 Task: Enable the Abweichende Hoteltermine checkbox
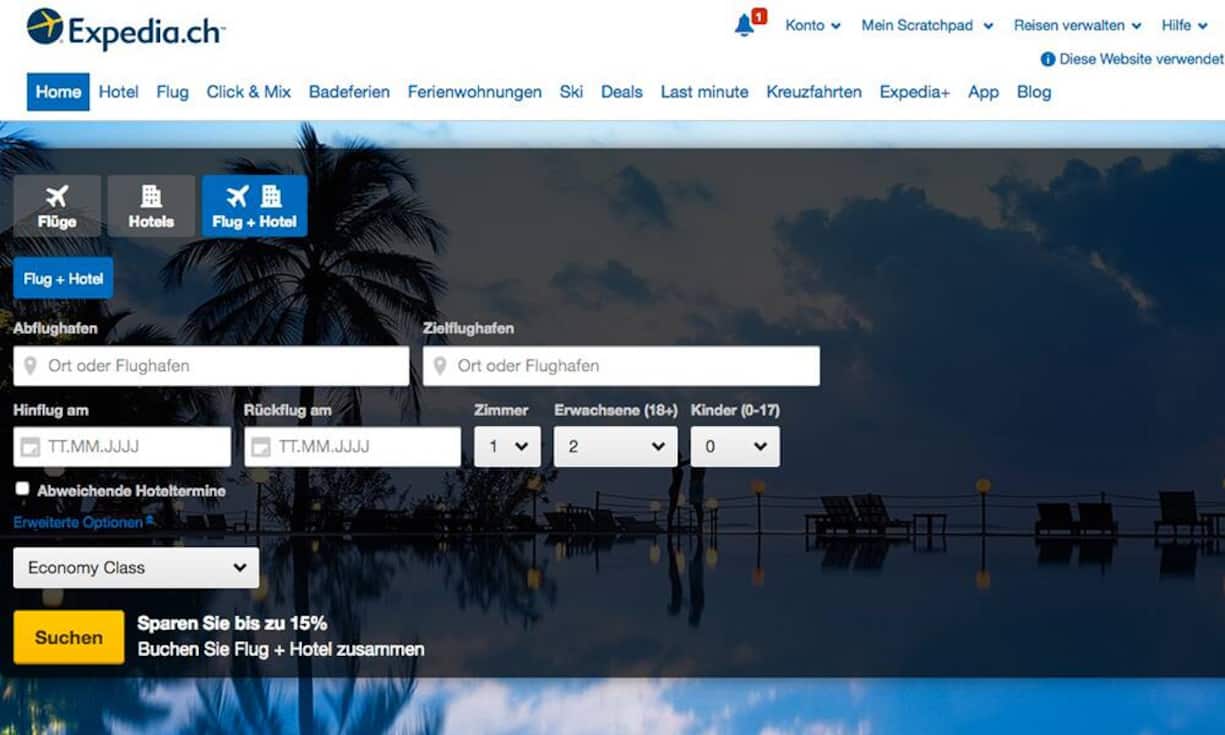(22, 489)
